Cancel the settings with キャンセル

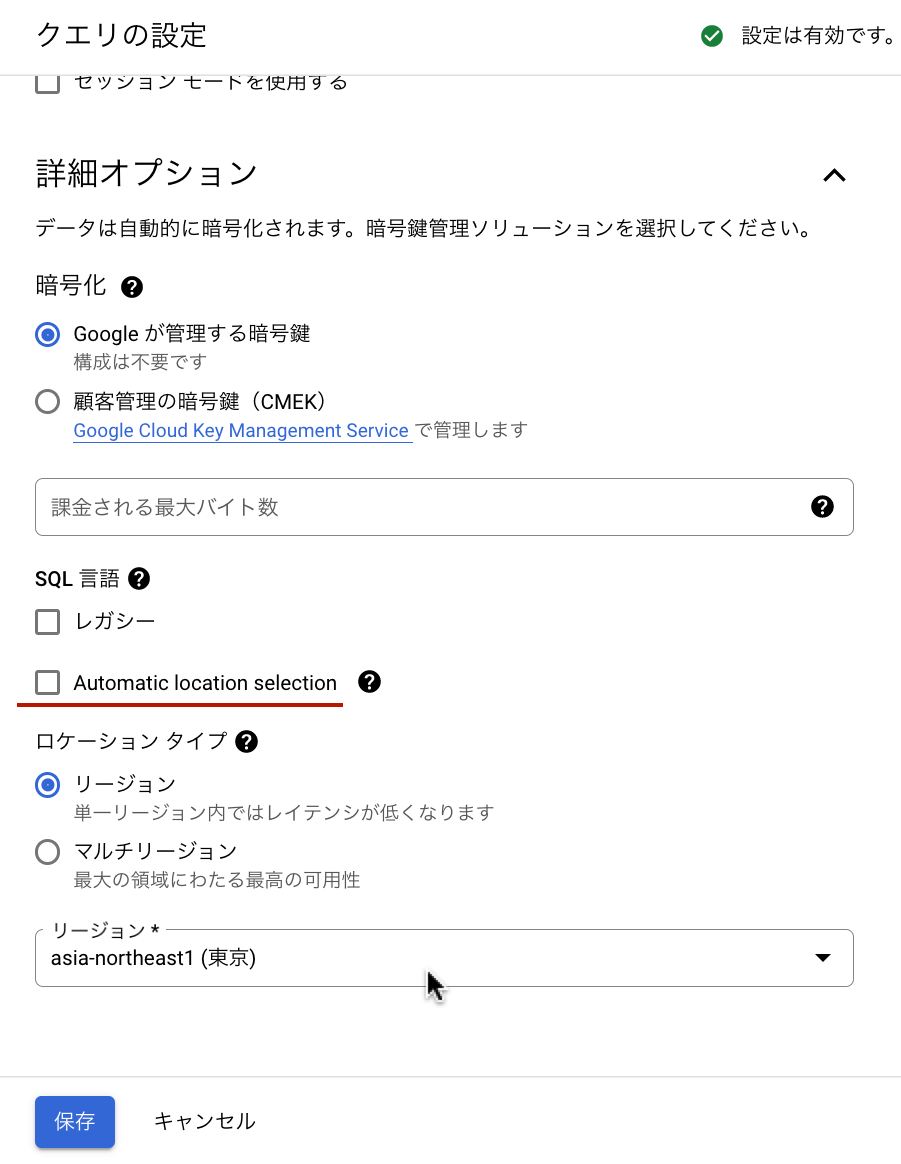click(x=204, y=1121)
